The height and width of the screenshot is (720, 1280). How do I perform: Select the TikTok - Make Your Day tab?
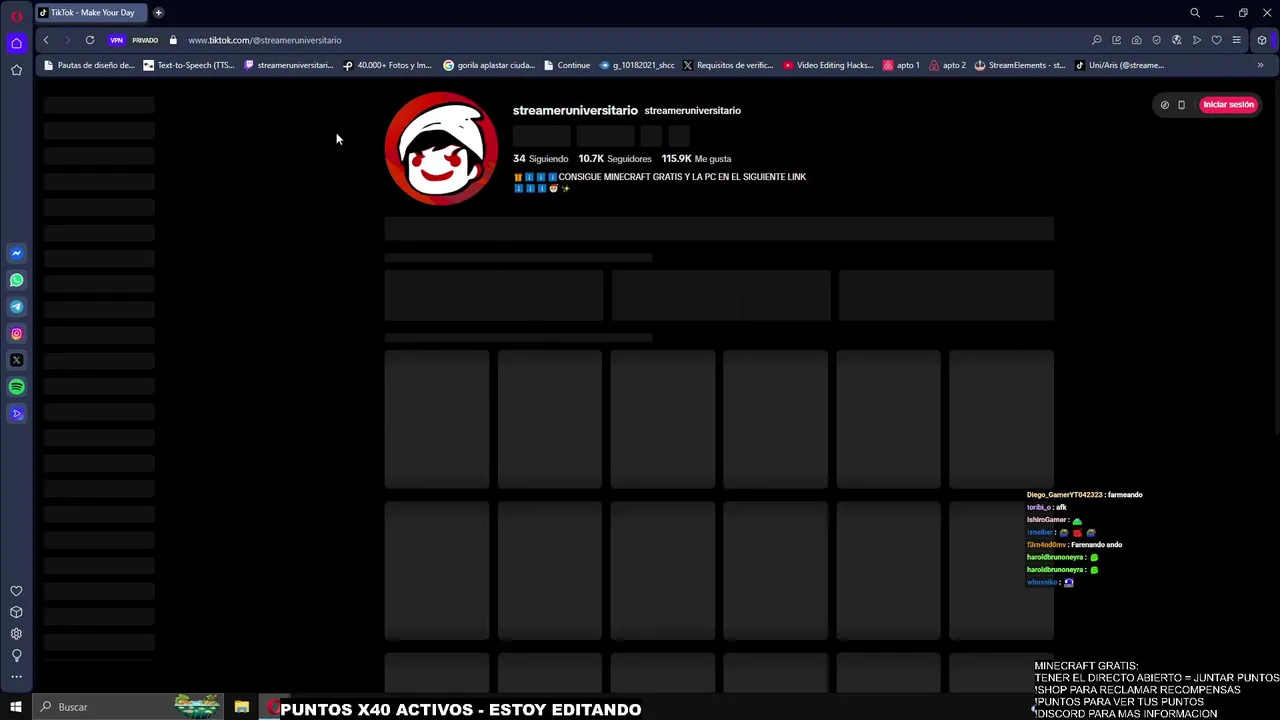tap(90, 13)
